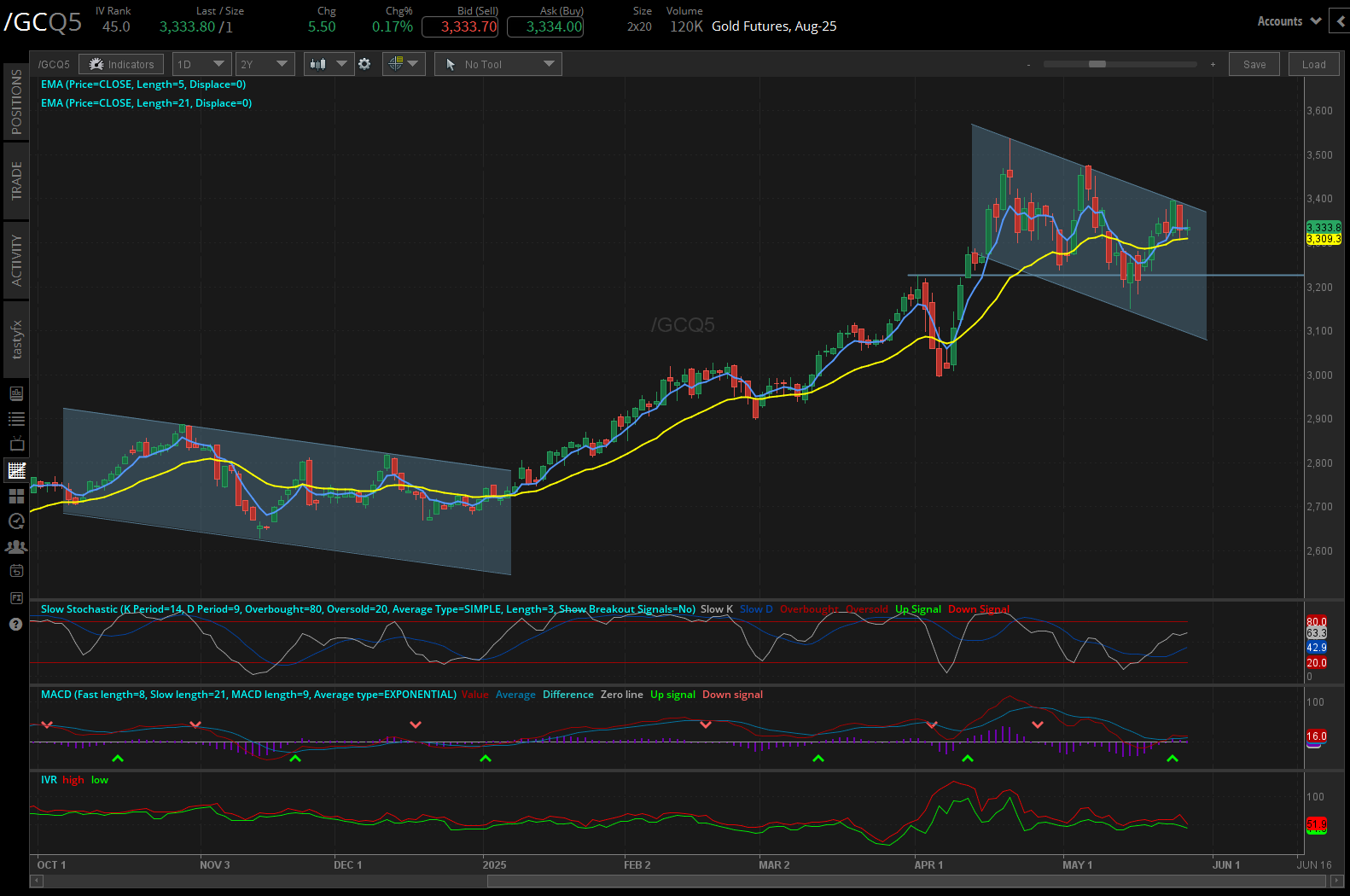Switch to the tastyfx side tab
Screen dimensions: 1350x896
click(x=16, y=339)
